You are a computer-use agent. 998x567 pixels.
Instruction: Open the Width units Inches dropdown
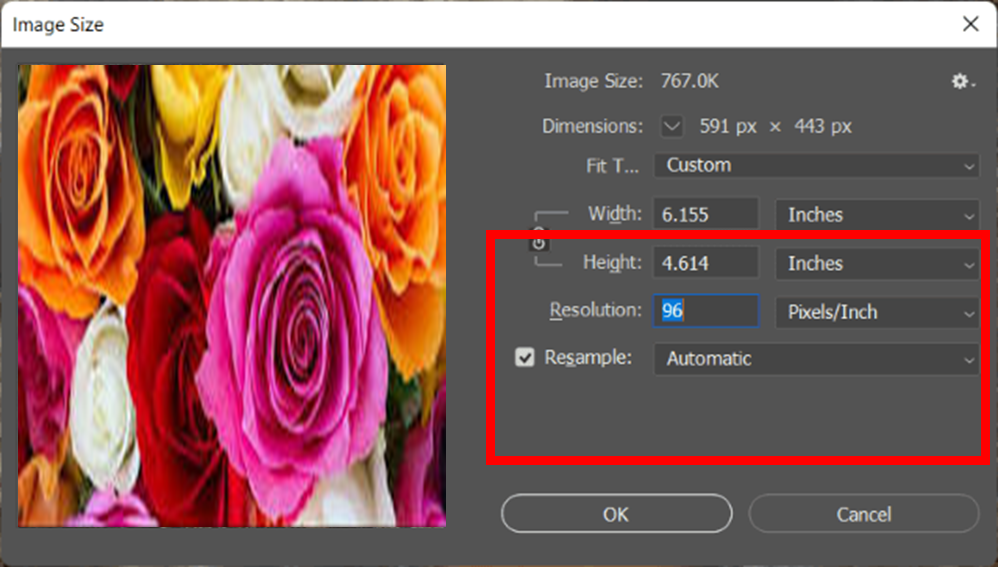click(x=877, y=214)
